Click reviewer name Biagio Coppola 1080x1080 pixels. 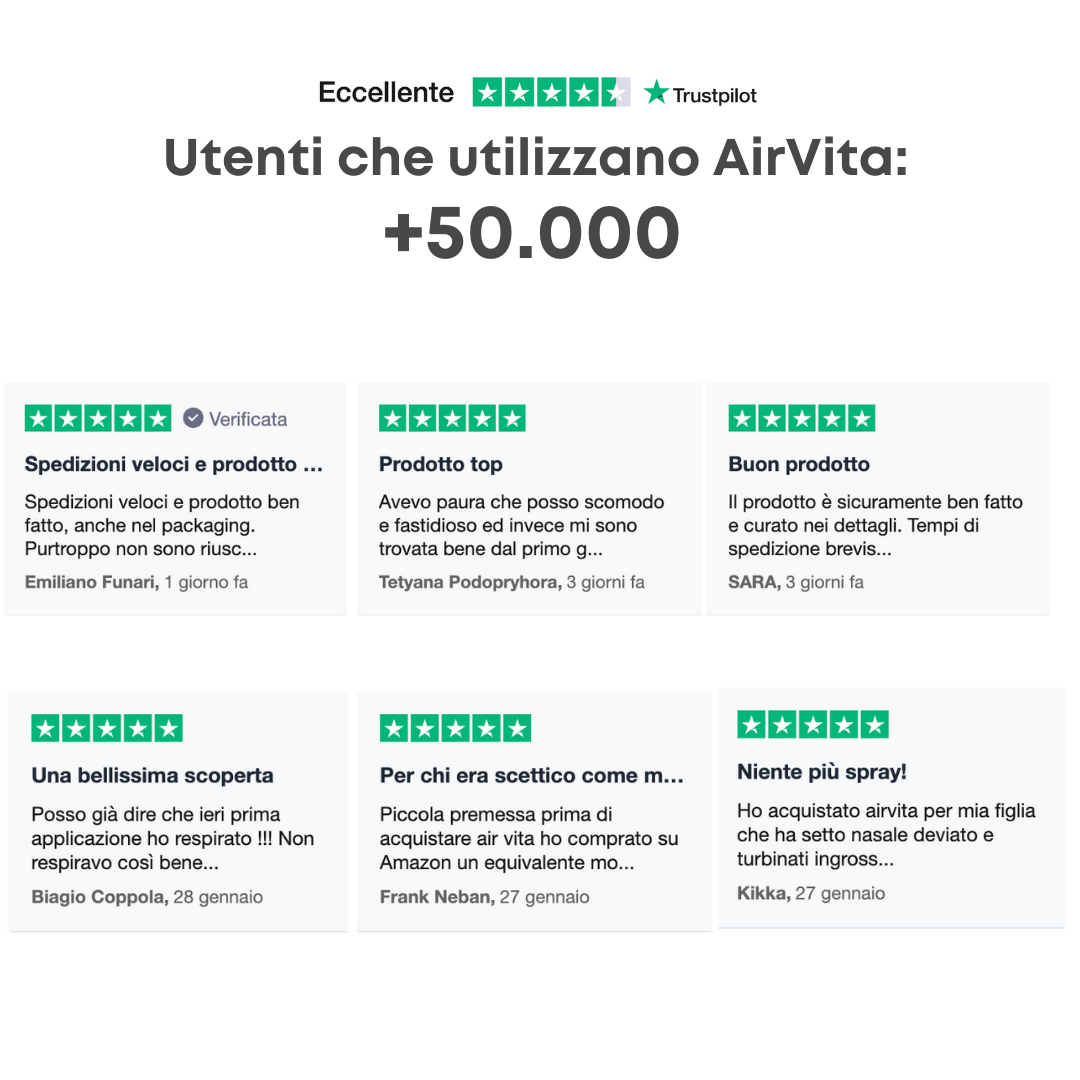[x=99, y=897]
